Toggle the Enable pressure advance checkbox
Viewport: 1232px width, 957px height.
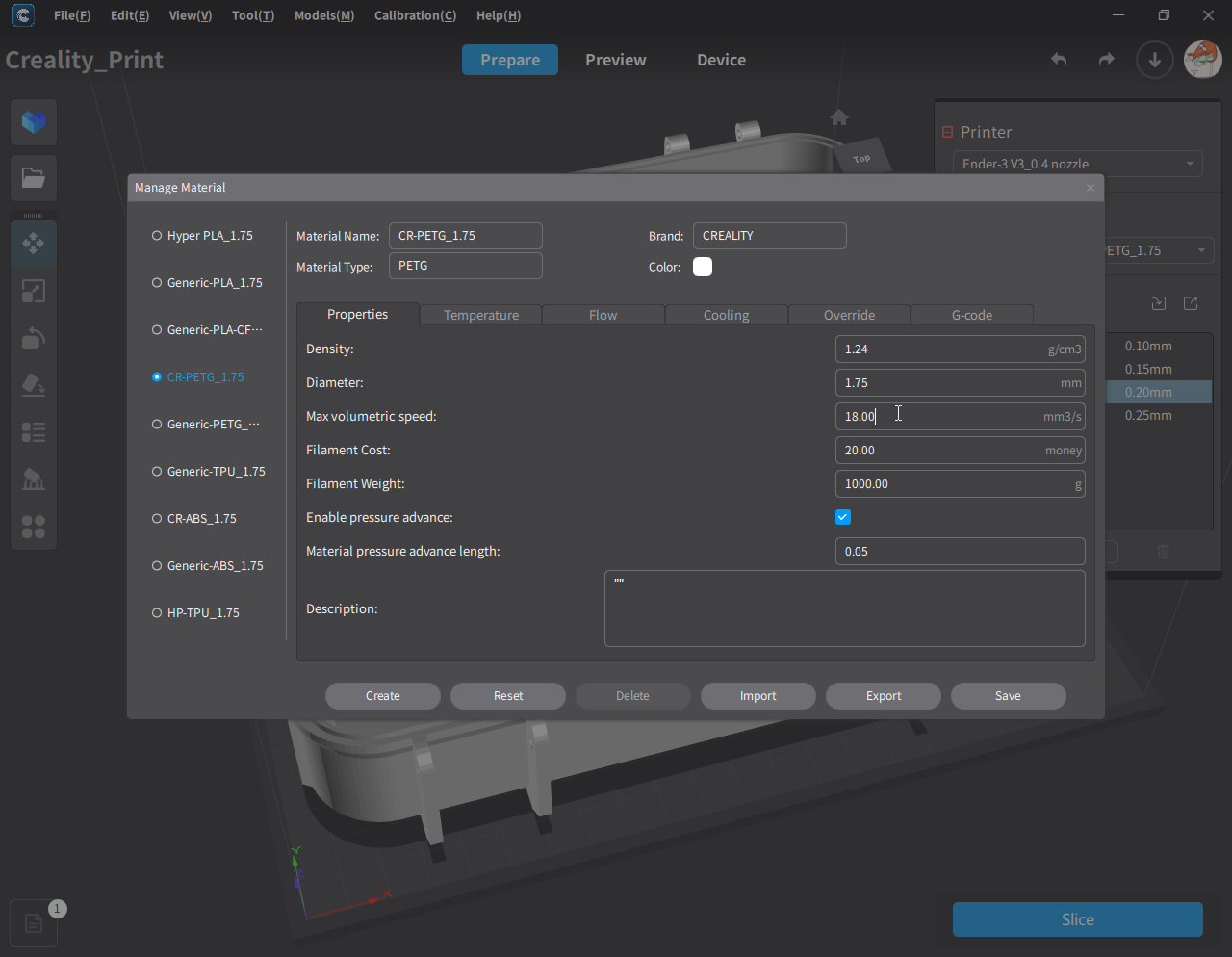(x=843, y=517)
